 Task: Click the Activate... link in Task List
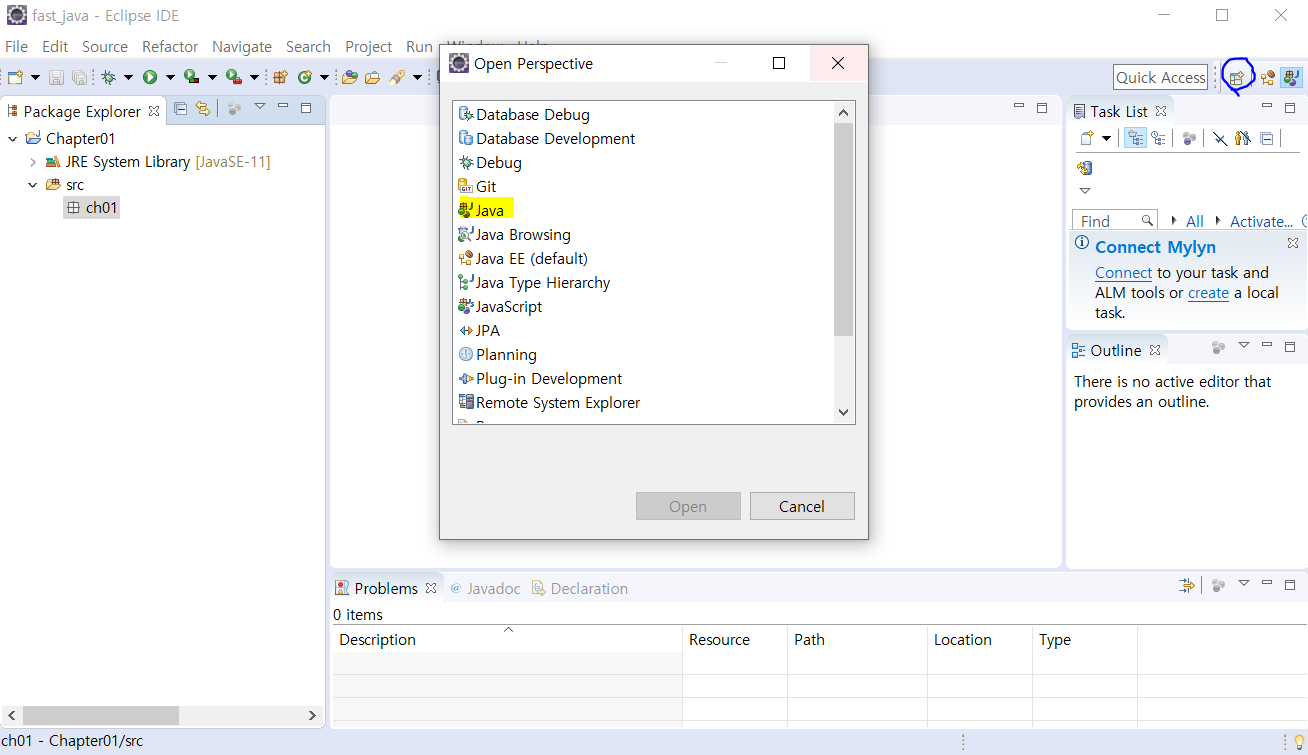click(x=1261, y=222)
